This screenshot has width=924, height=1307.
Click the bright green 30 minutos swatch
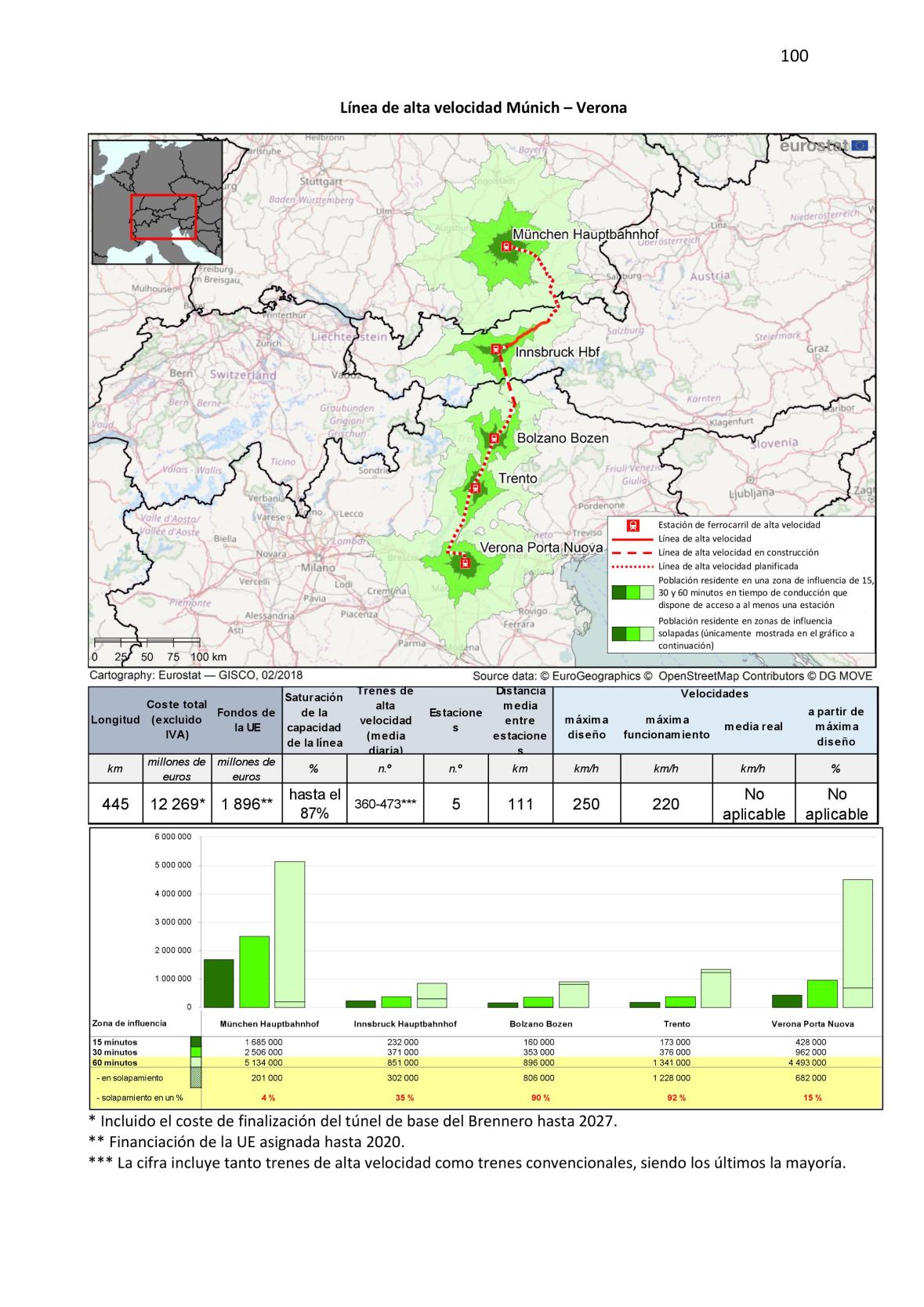pyautogui.click(x=196, y=1052)
